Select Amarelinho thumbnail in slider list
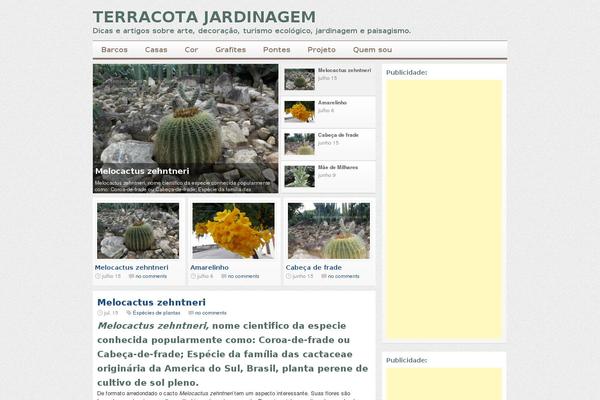 pos(300,111)
